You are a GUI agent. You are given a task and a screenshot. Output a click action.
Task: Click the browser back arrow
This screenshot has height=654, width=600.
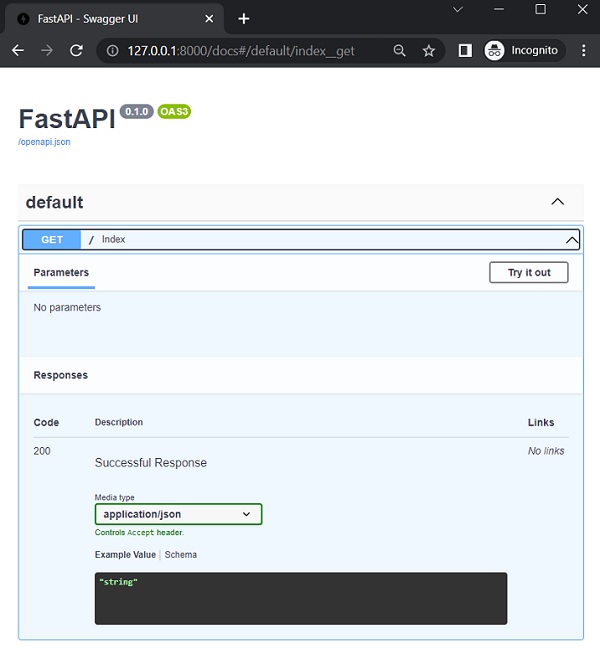point(17,51)
